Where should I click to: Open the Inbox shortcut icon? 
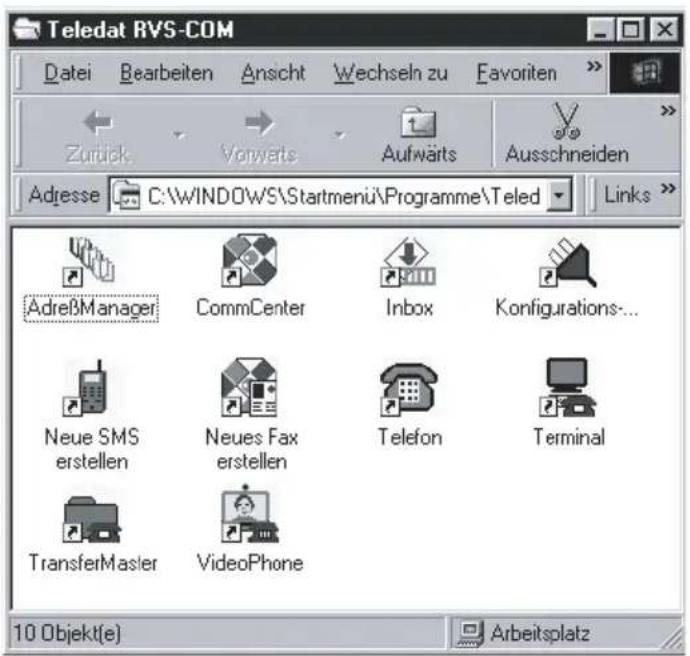(408, 262)
